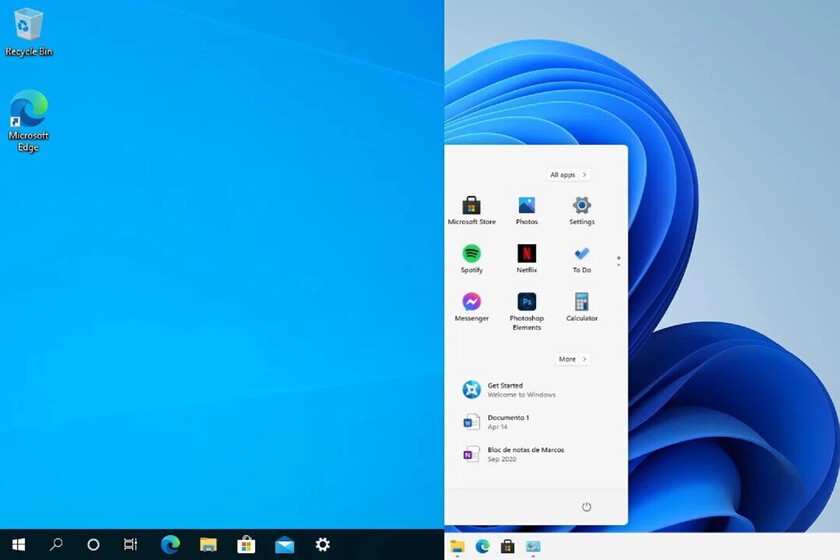The height and width of the screenshot is (560, 840).
Task: Open the Documento 1 recent file
Action: 505,422
